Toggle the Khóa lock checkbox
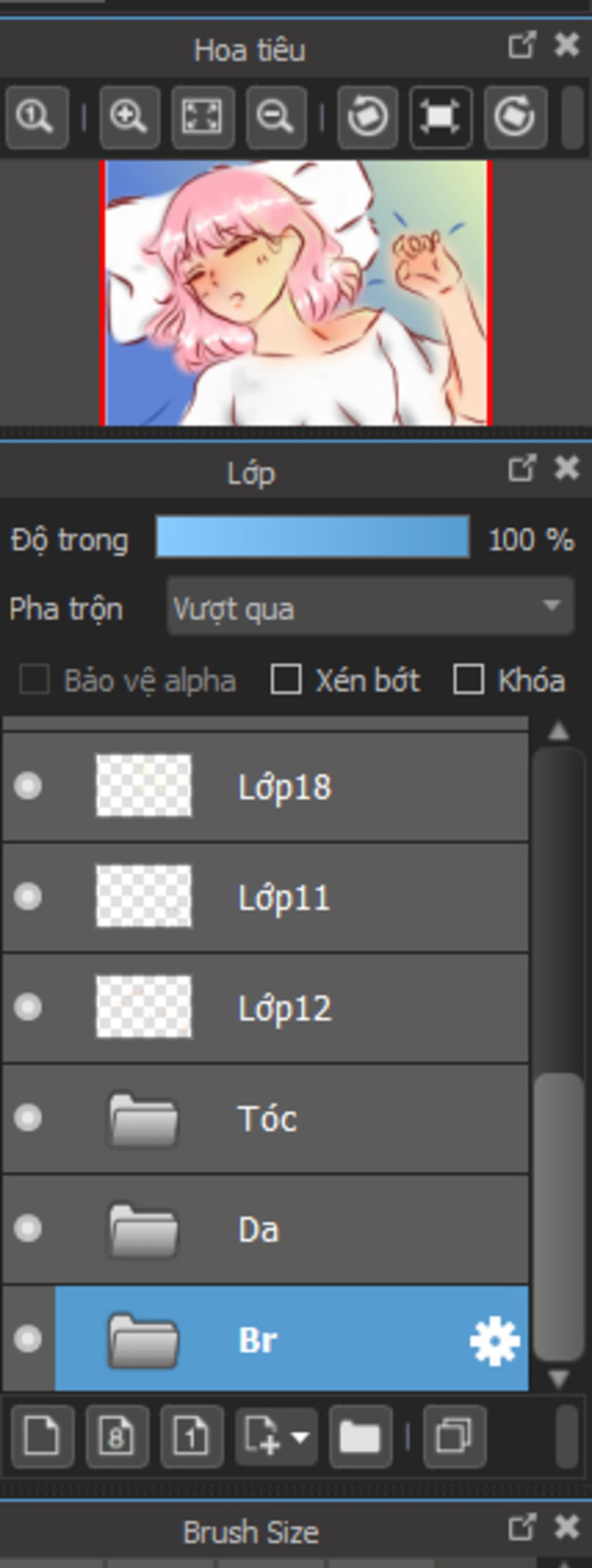Image resolution: width=592 pixels, height=1568 pixels. [468, 679]
